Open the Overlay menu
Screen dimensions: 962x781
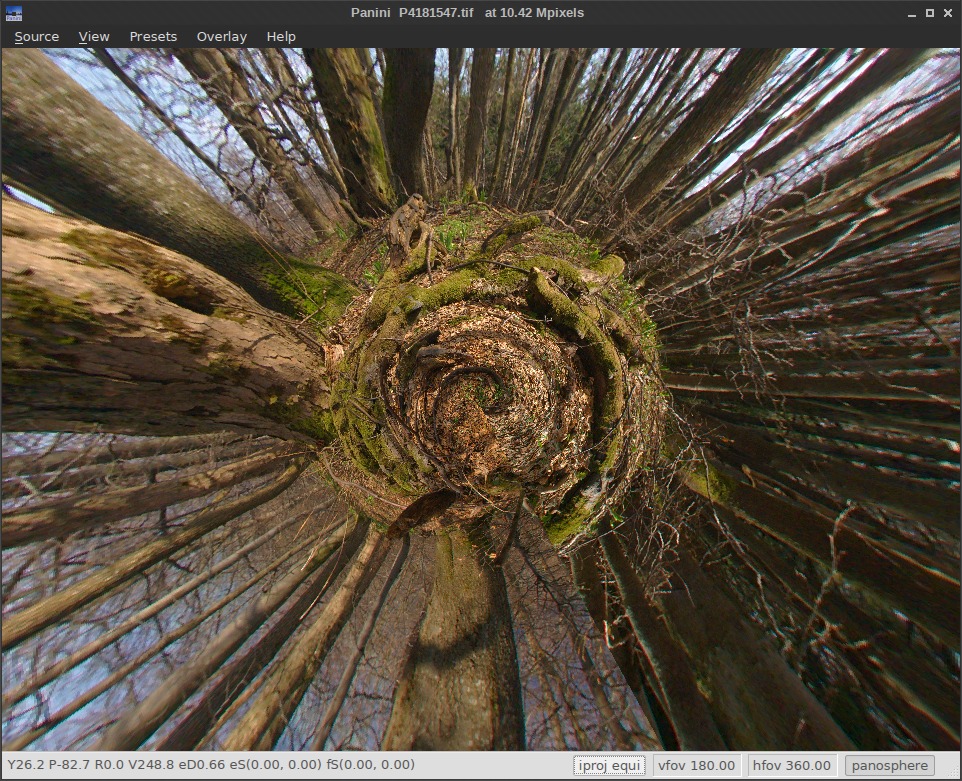point(221,37)
